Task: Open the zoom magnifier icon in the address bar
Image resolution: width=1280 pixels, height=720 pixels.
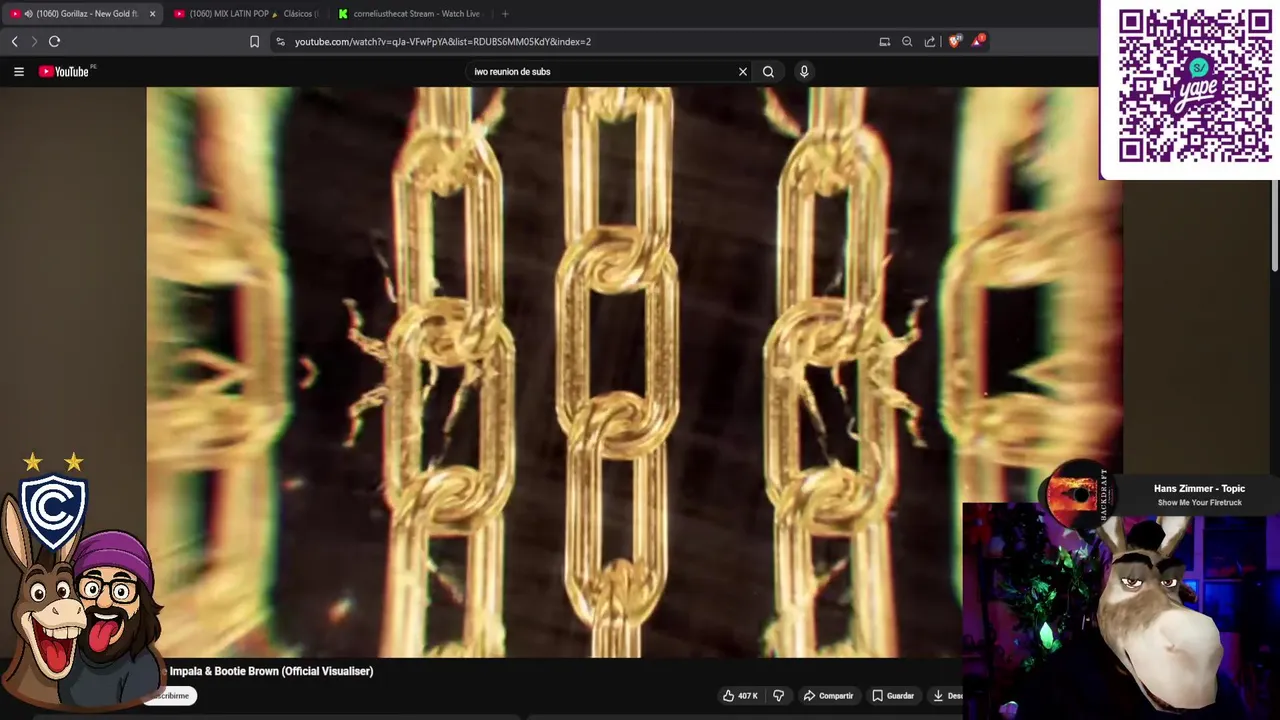Action: point(907,41)
